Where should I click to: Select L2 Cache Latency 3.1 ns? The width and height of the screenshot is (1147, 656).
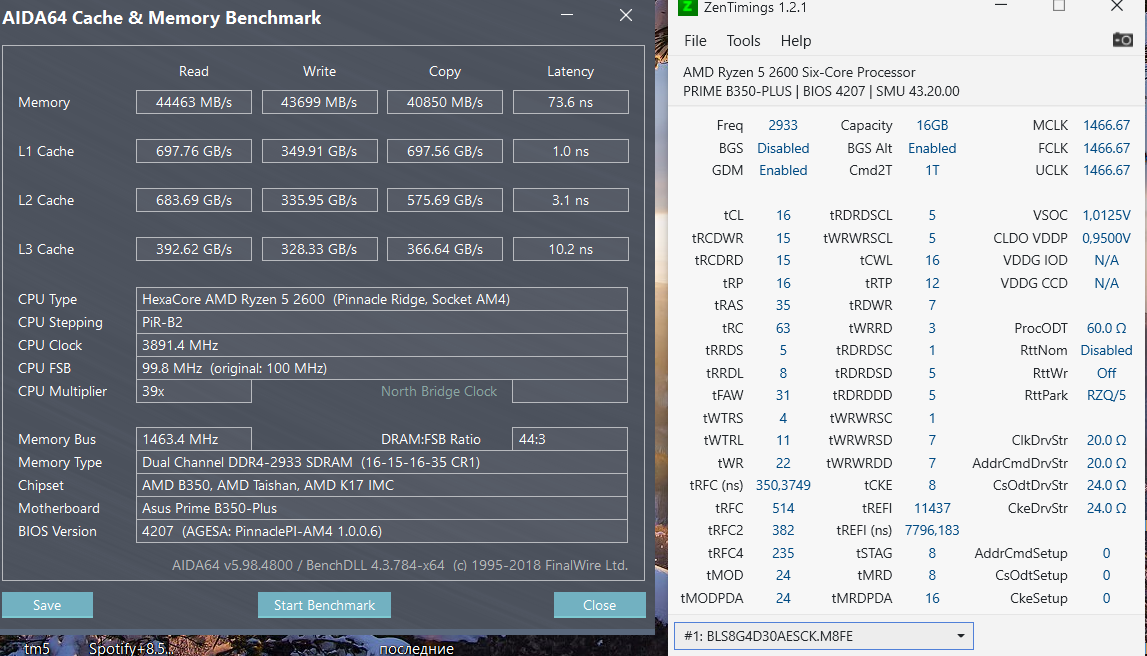571,200
